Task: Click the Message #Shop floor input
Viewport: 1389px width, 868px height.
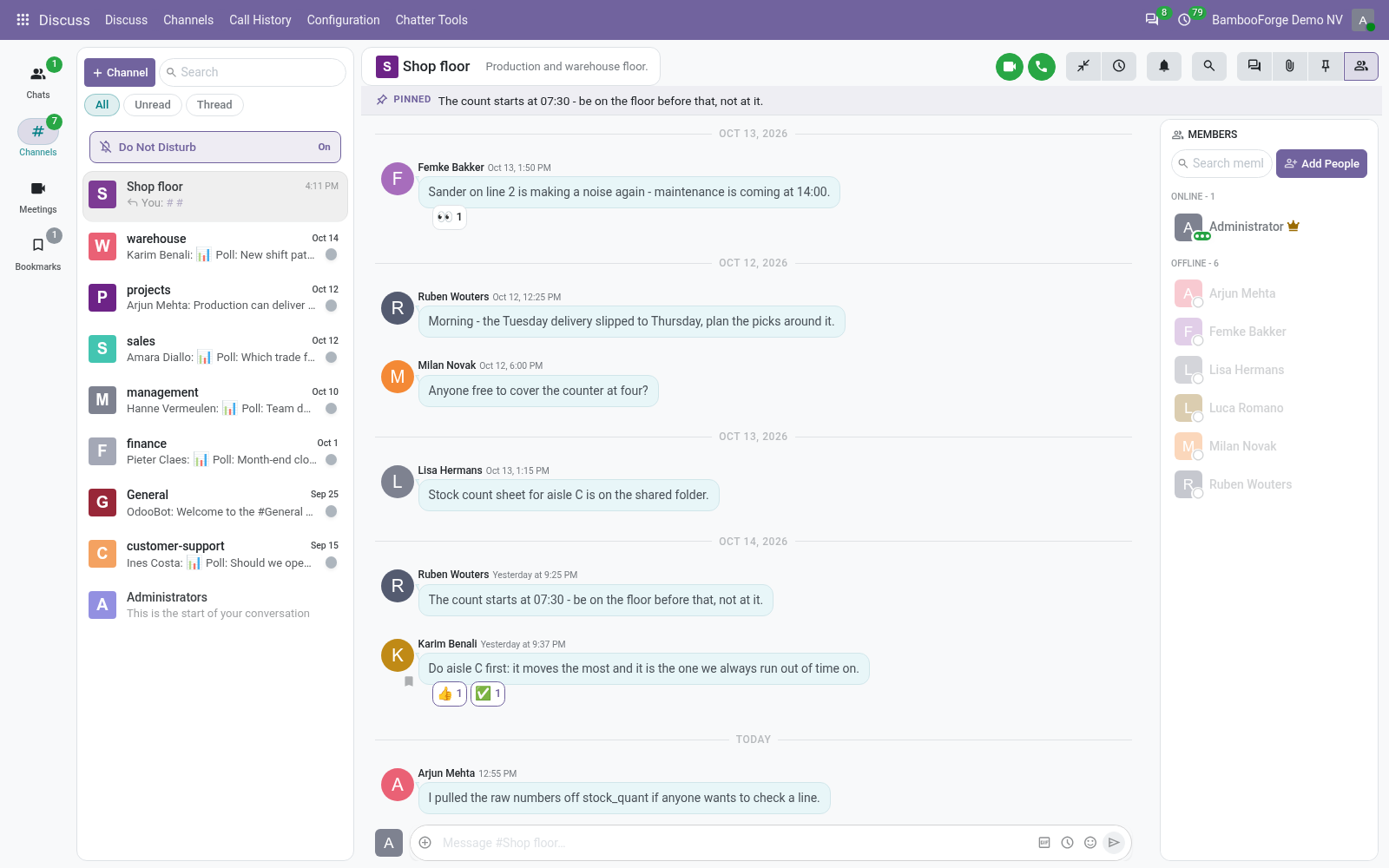Action: pyautogui.click(x=734, y=843)
